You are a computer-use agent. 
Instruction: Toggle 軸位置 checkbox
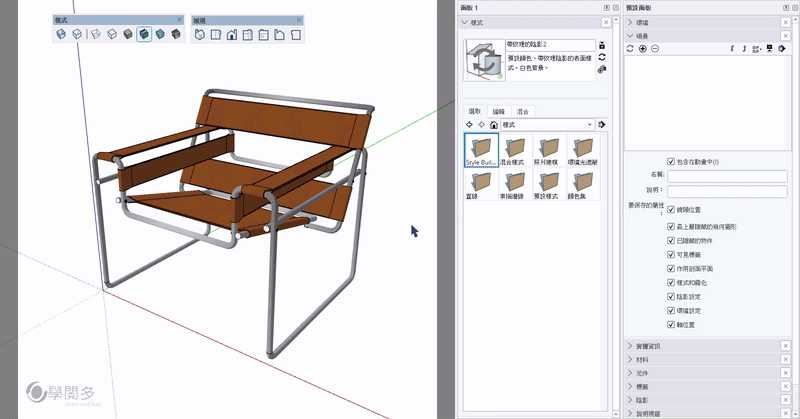pyautogui.click(x=671, y=325)
